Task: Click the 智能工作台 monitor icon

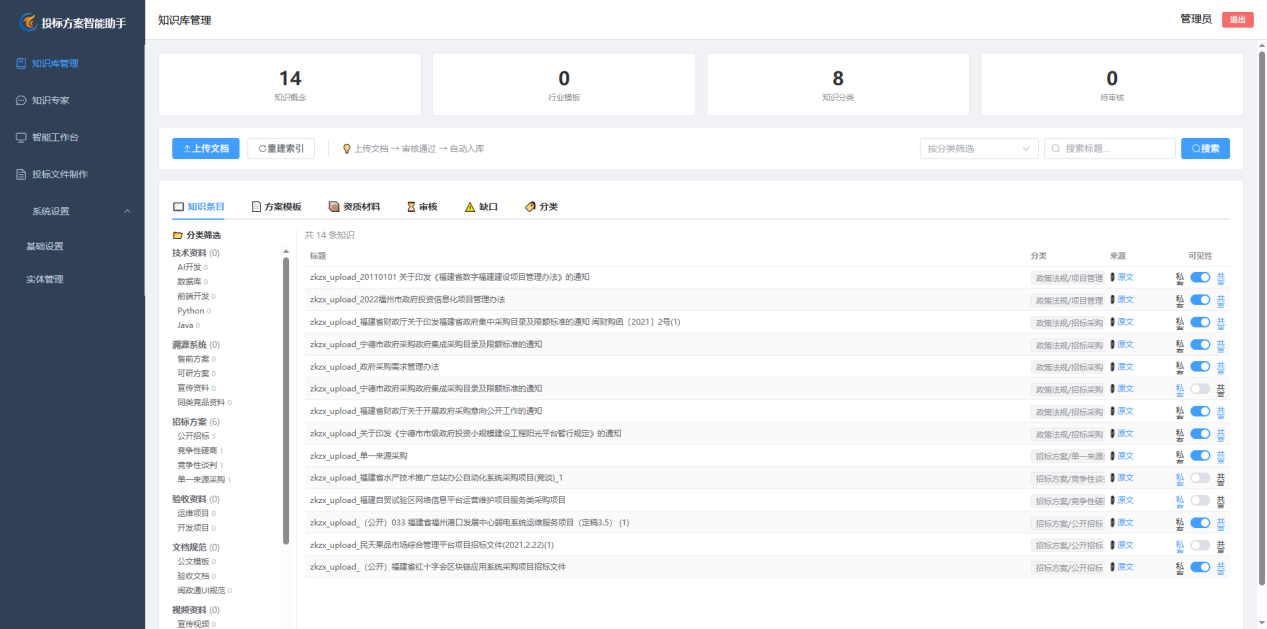Action: pyautogui.click(x=21, y=137)
